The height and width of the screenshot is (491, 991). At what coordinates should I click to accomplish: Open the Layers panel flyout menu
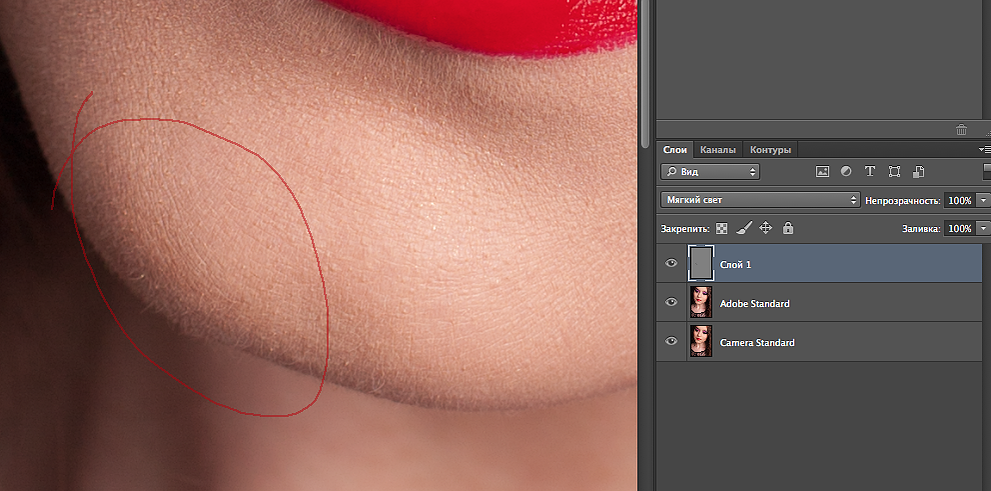point(984,150)
